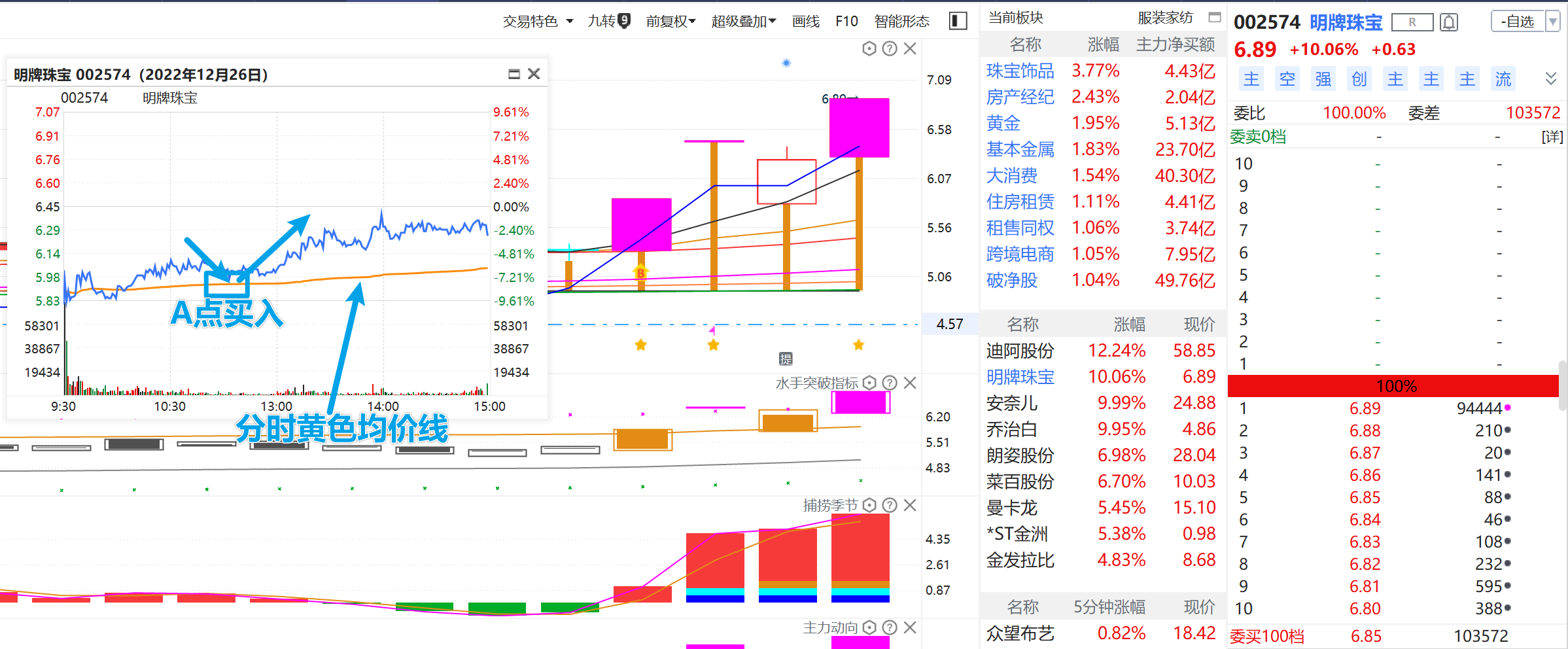Screen dimensions: 1568x649
Task: Open settings for 水手突破指标 indicator
Action: [x=869, y=383]
